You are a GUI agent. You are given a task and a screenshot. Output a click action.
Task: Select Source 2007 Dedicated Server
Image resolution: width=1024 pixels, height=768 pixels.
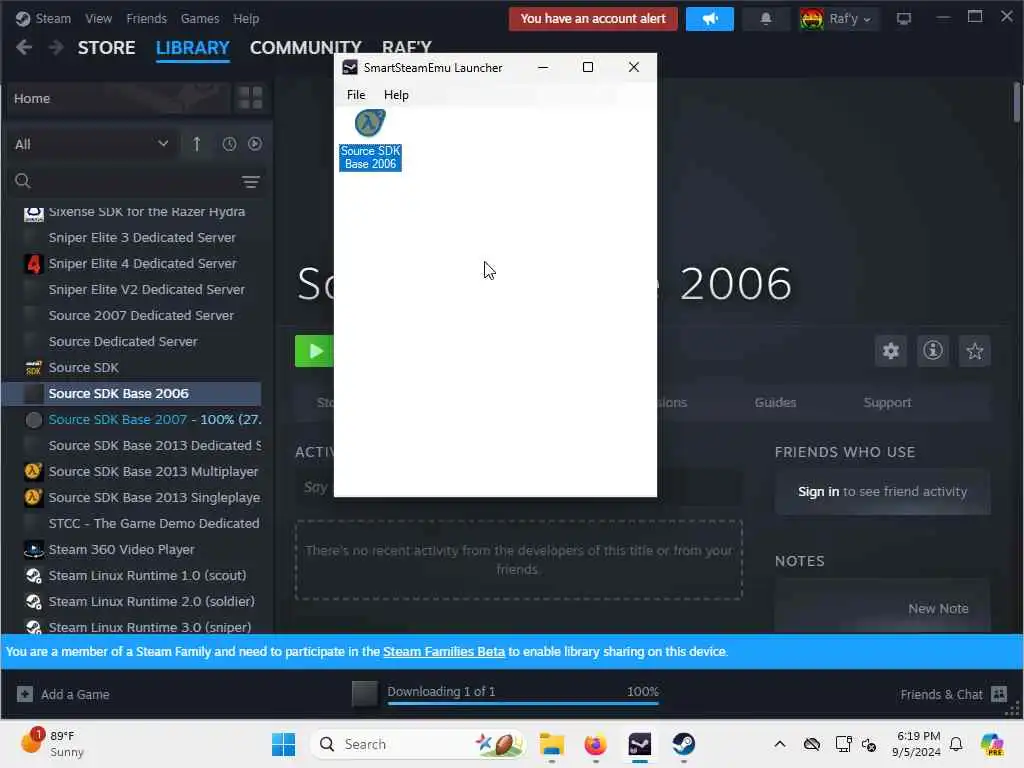point(142,315)
